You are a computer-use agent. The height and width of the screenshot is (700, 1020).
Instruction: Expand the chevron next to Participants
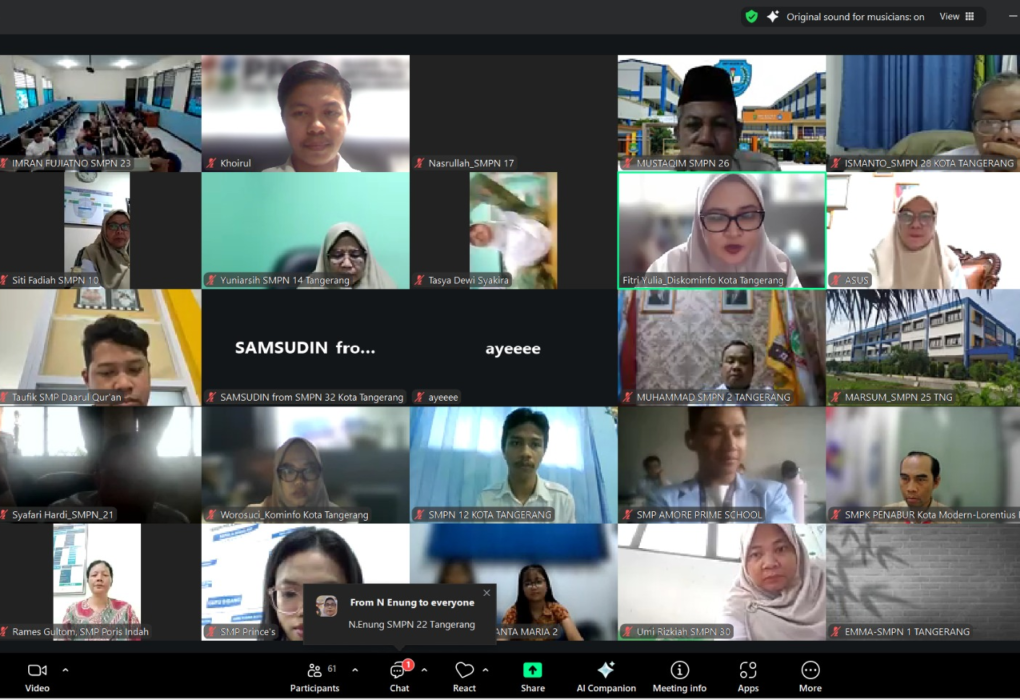[355, 670]
